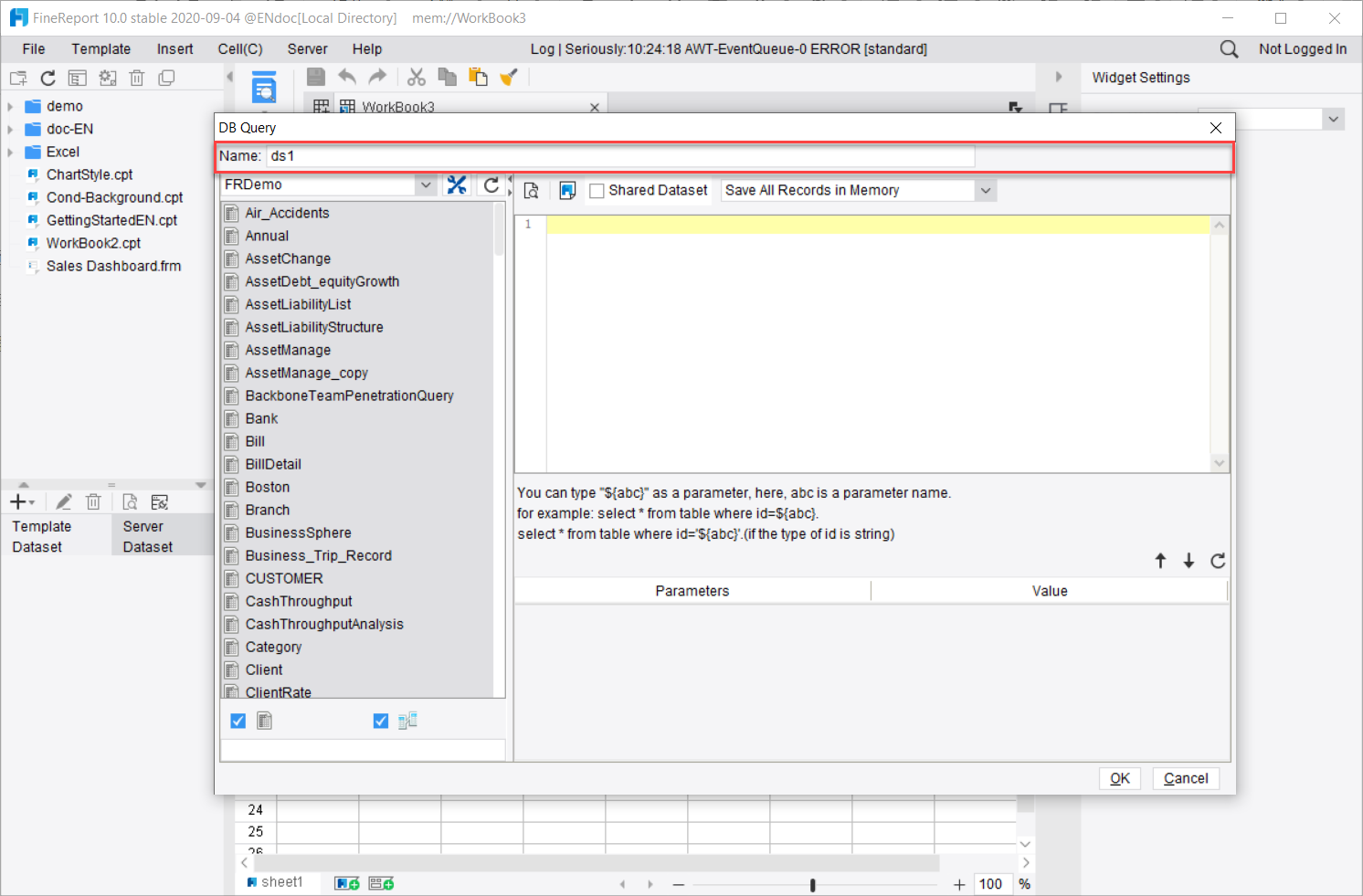Open the Insert menu
Image resolution: width=1363 pixels, height=896 pixels.
(174, 49)
